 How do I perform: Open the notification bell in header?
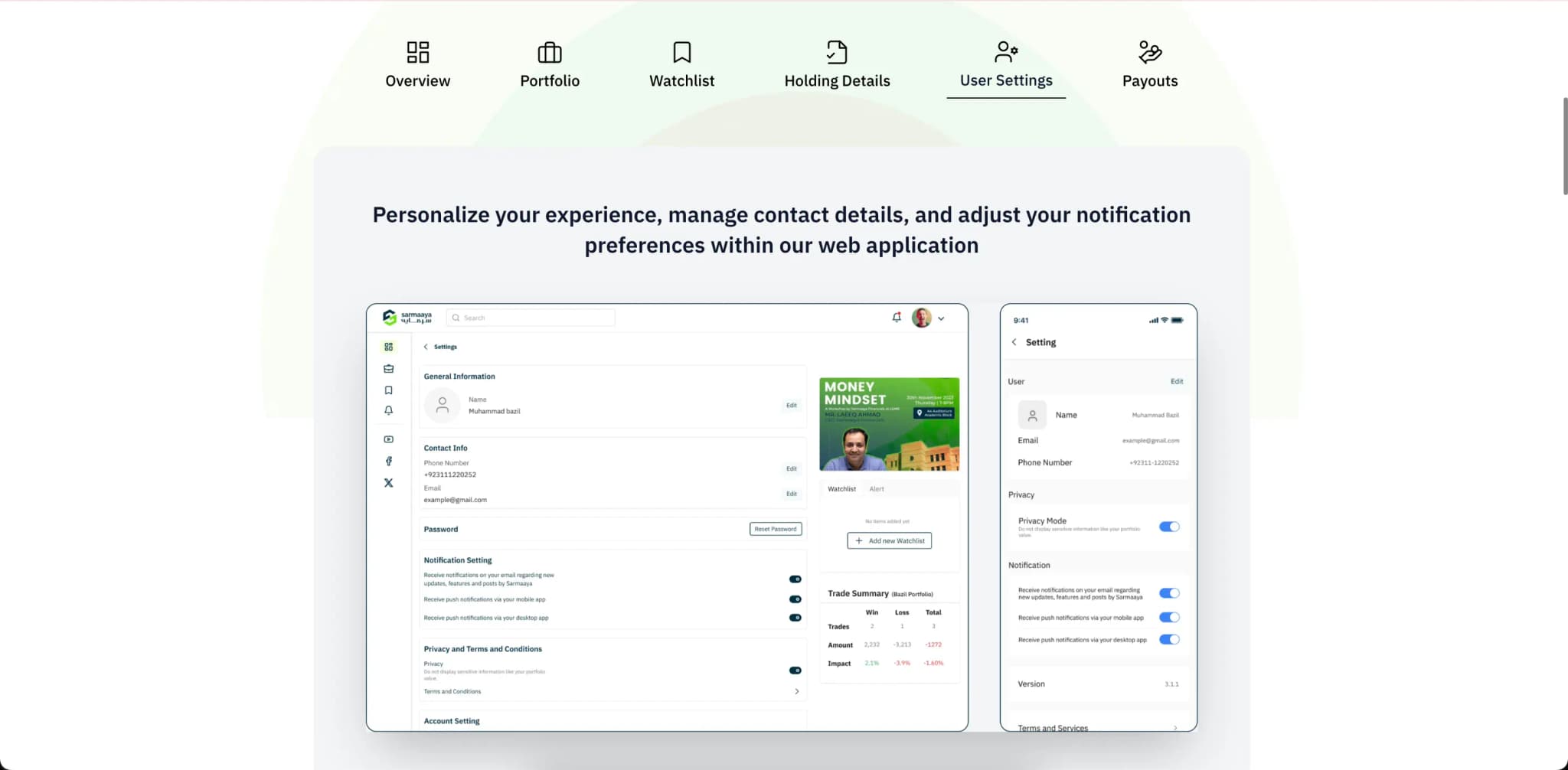pyautogui.click(x=897, y=317)
